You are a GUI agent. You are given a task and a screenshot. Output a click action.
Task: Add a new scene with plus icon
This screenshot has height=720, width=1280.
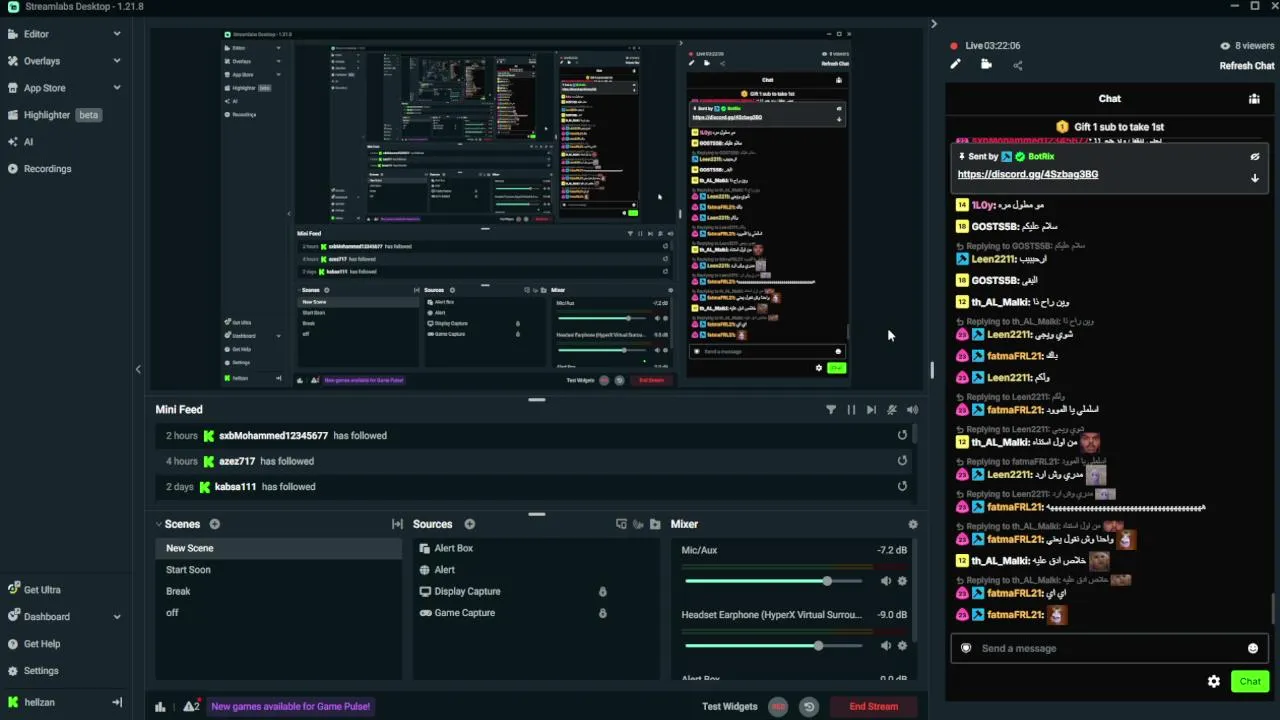214,524
